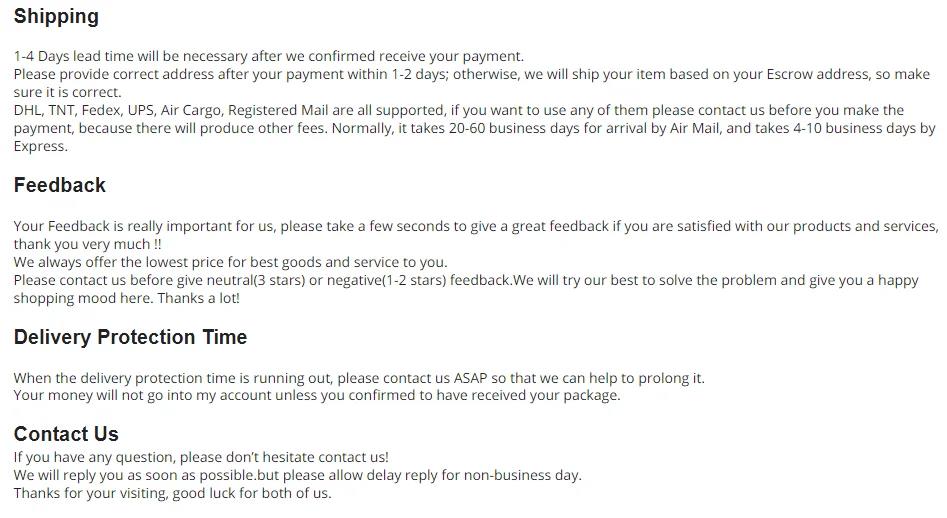Click the Contact Us heading
947x518 pixels.
tap(66, 433)
